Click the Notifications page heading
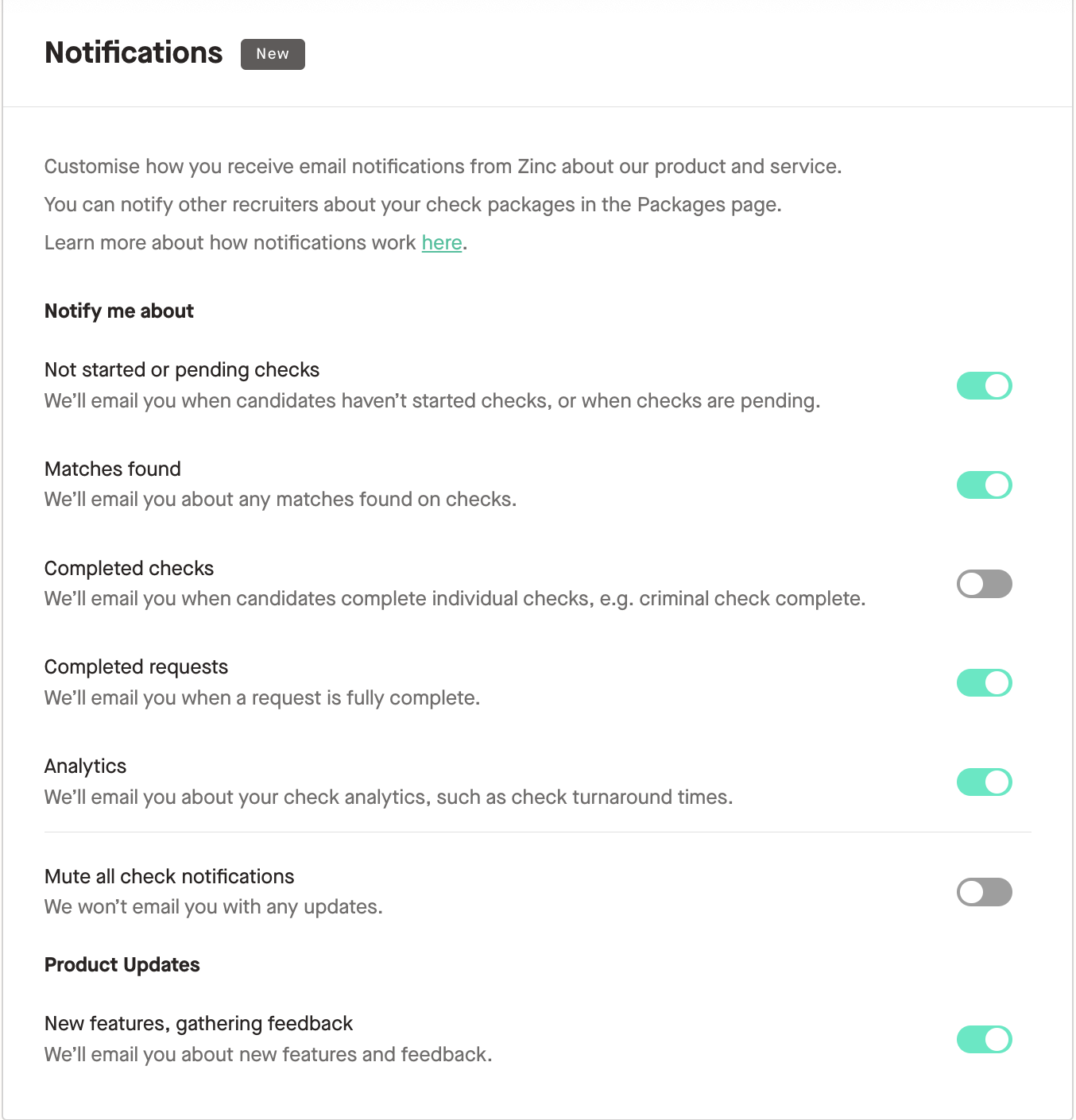The height and width of the screenshot is (1120, 1076). coord(134,53)
